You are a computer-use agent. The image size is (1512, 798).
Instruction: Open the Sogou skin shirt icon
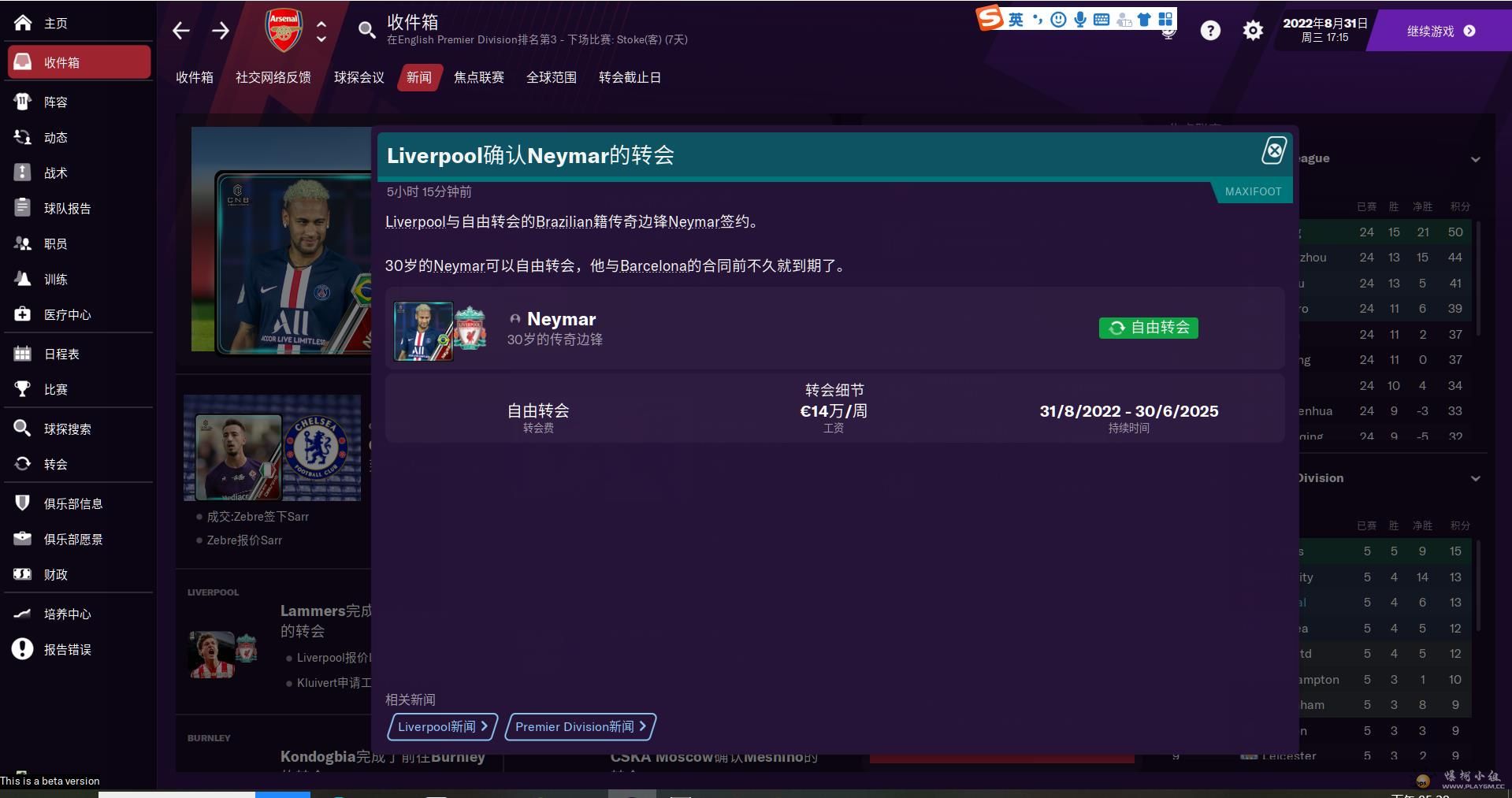click(1144, 20)
